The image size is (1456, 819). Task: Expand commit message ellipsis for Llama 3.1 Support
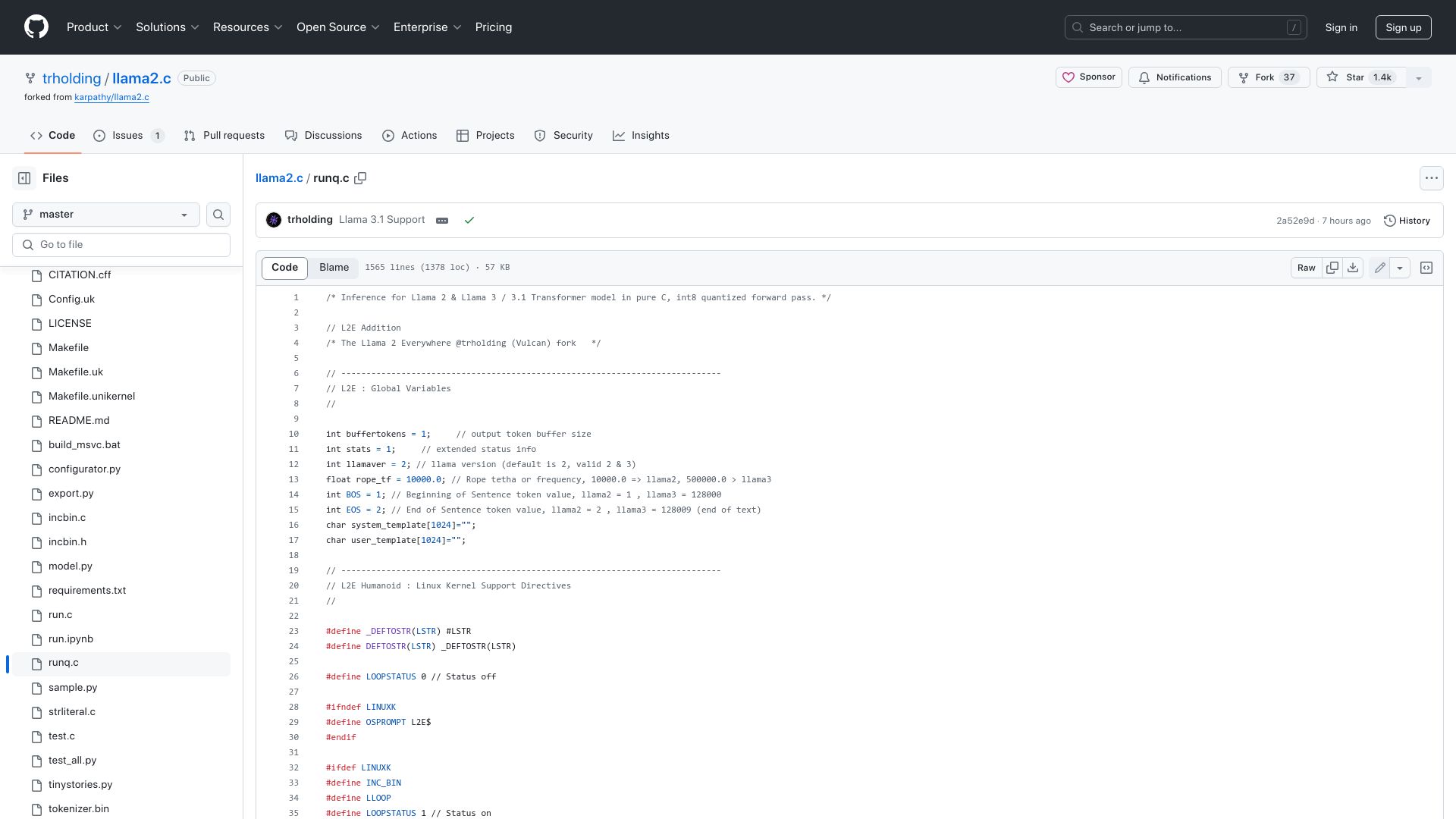(442, 221)
